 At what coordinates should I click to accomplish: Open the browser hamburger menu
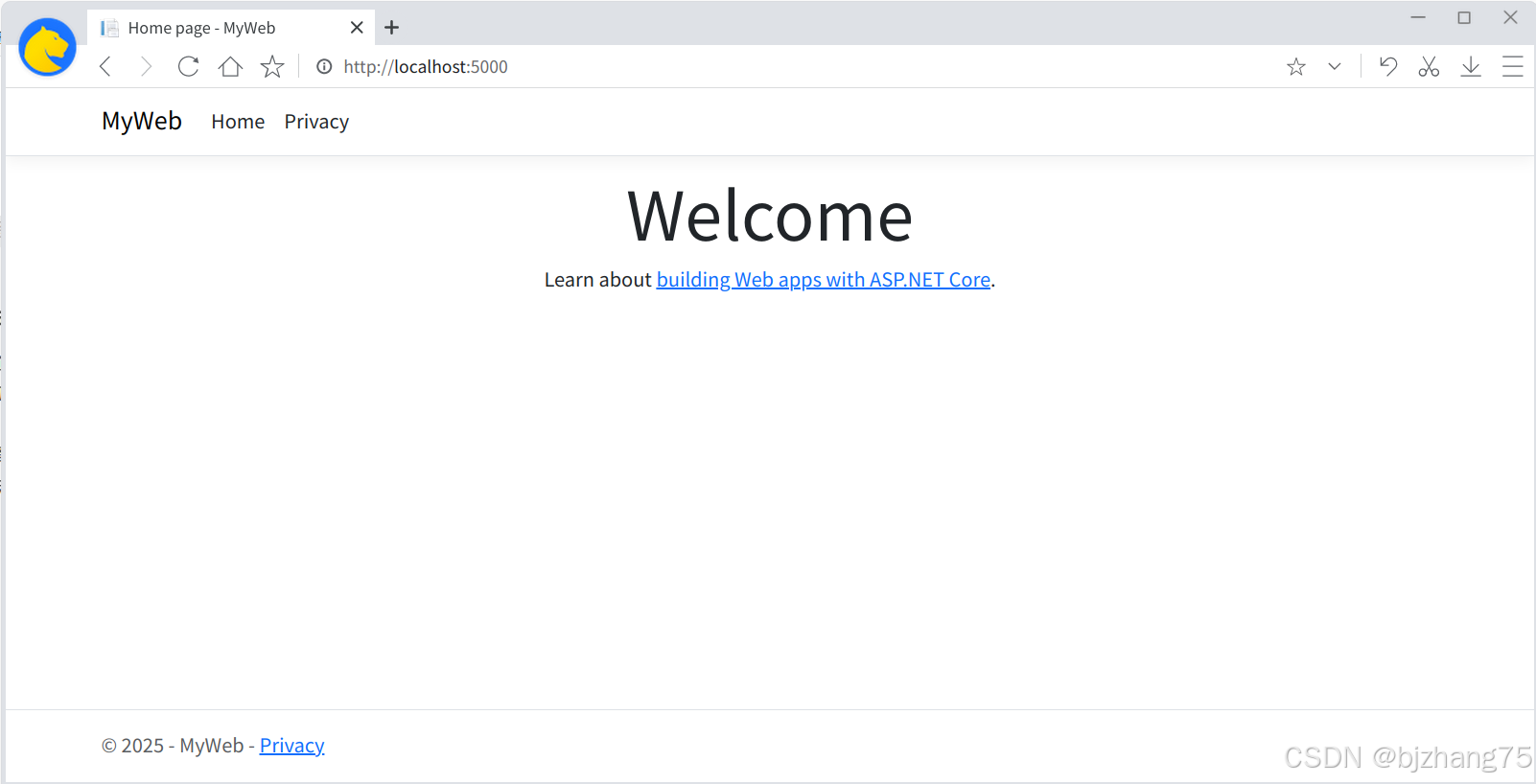1513,66
